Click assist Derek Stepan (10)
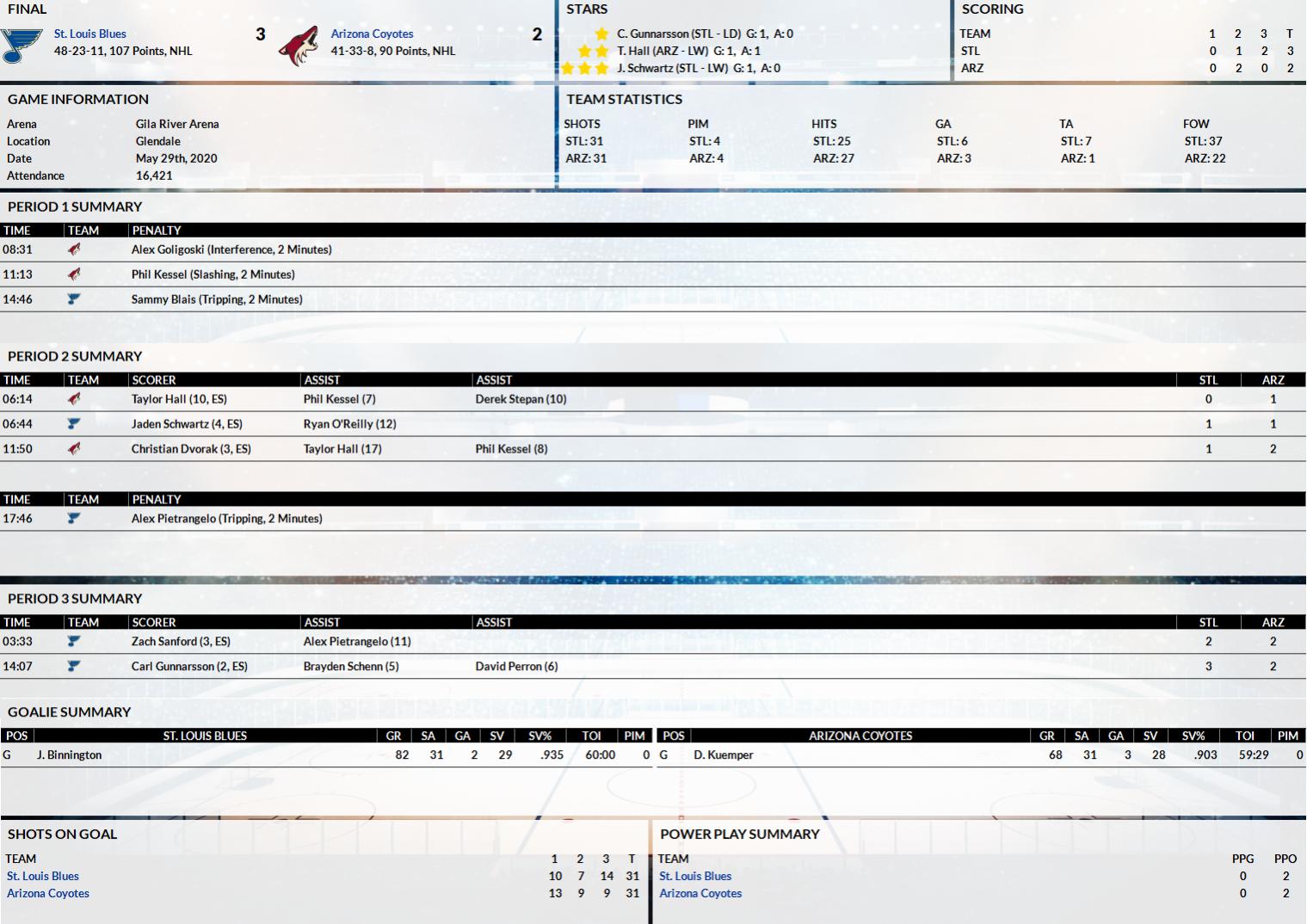 tap(521, 399)
